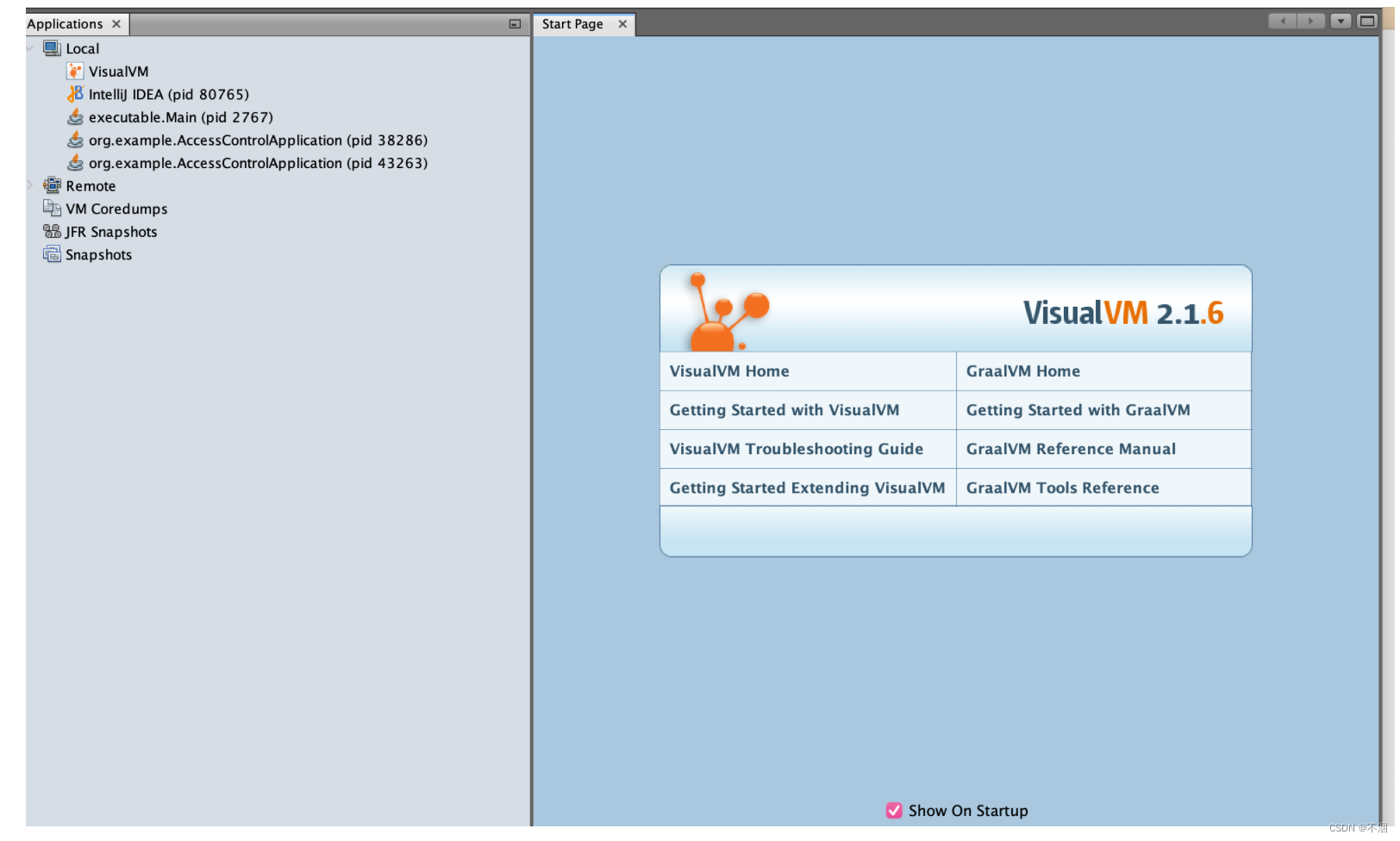Click the Java icon for pid 38286
1400x841 pixels.
tap(75, 140)
